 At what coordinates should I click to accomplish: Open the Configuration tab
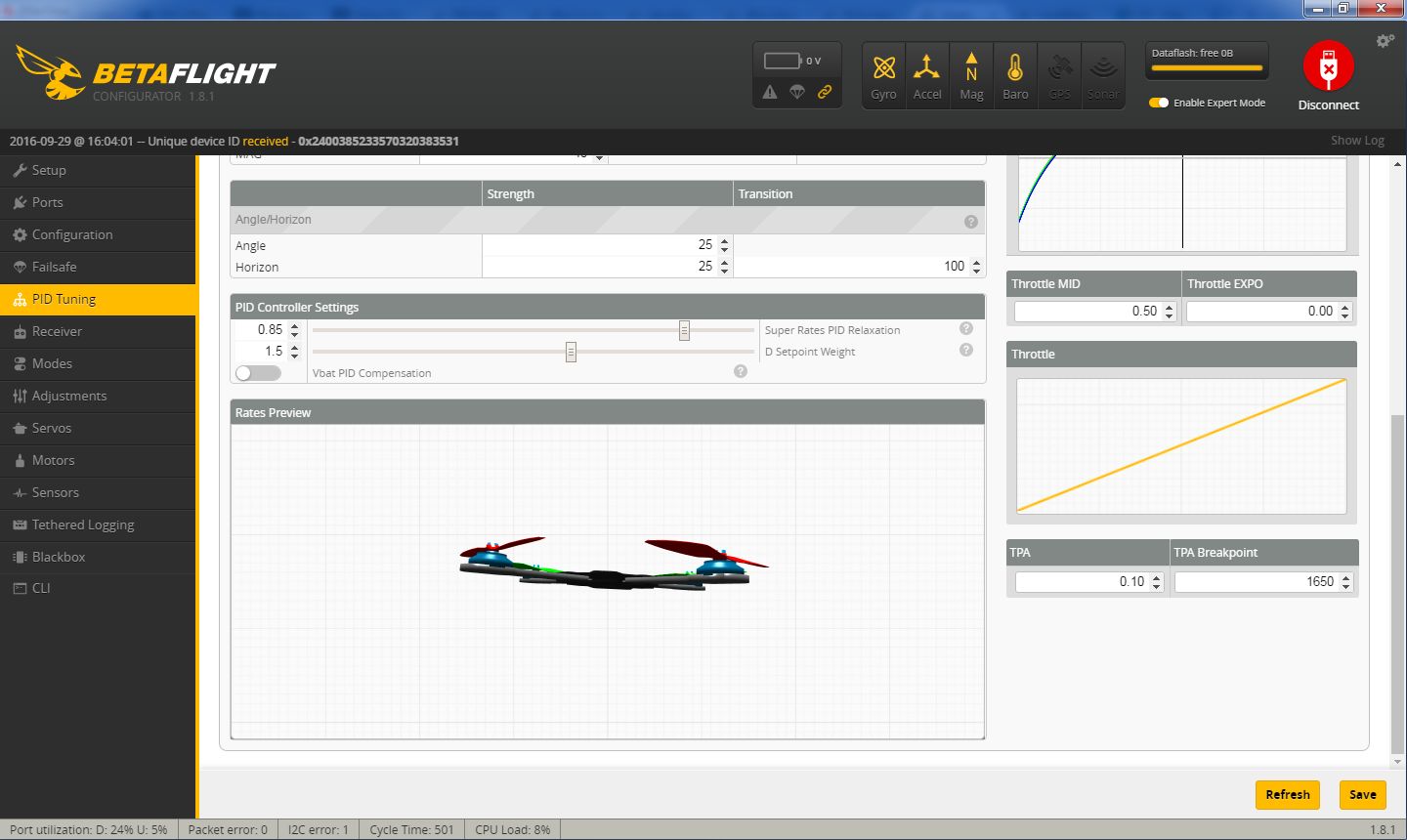pyautogui.click(x=98, y=234)
